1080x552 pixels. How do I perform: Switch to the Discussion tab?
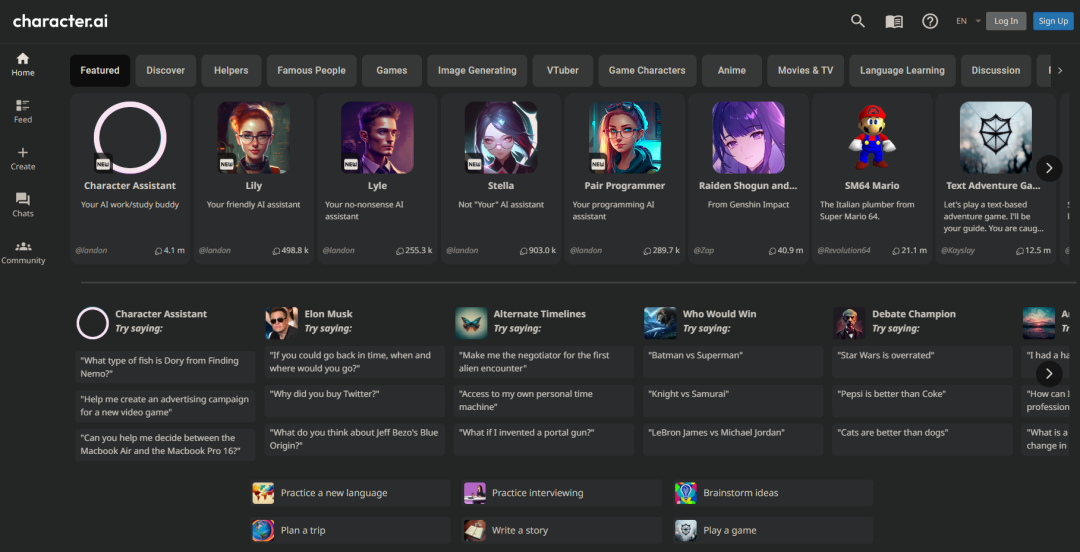tap(996, 70)
